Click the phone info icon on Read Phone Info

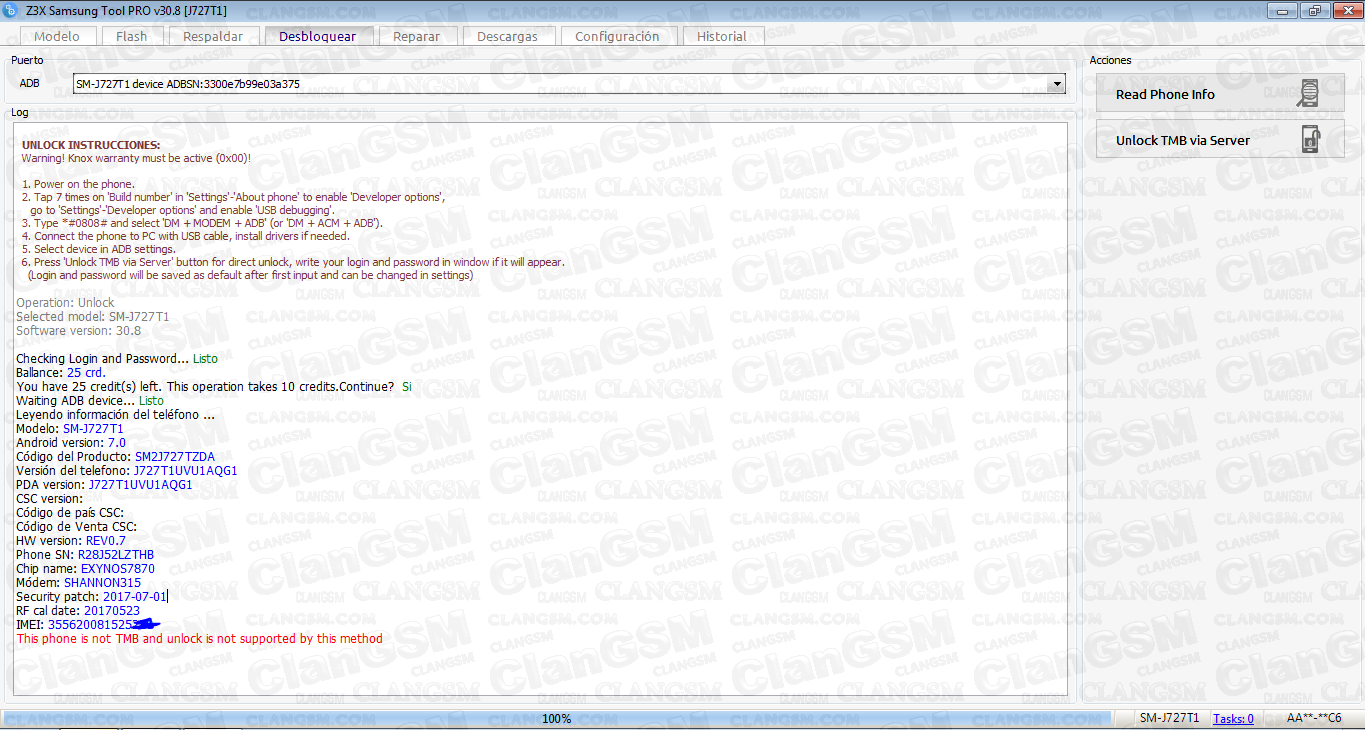(1308, 94)
